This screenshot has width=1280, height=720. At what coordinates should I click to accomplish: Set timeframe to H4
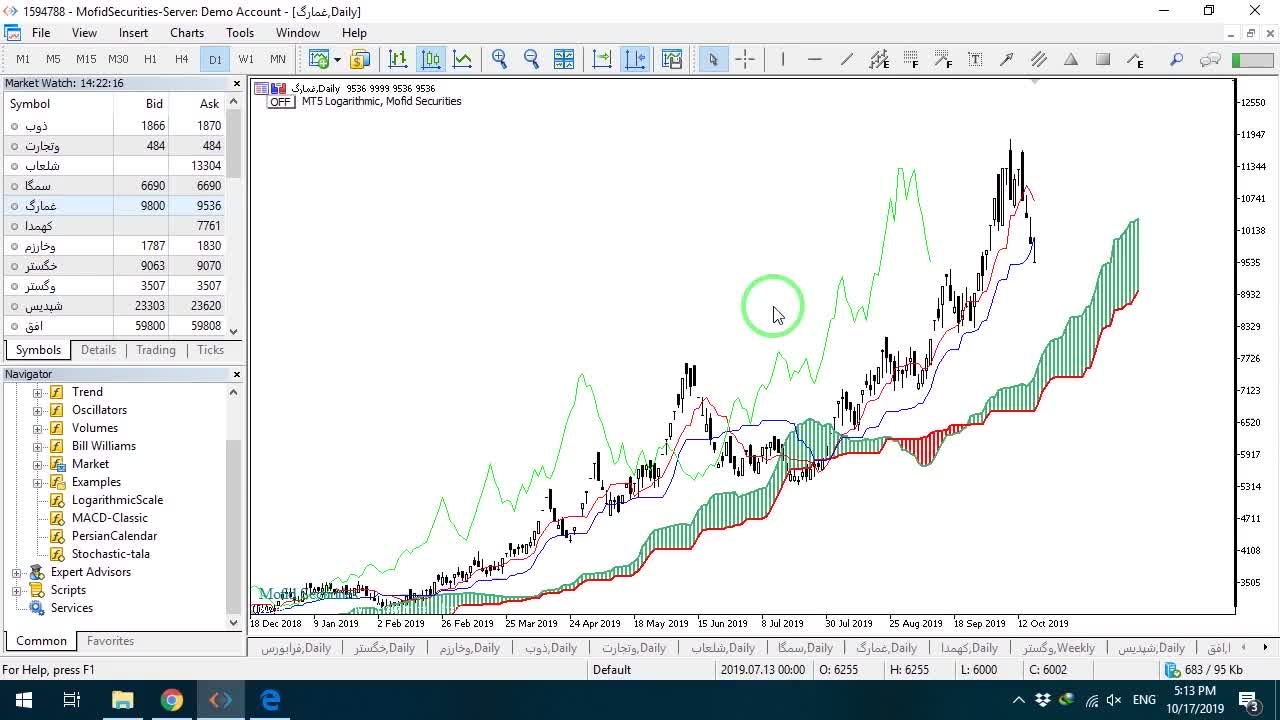182,60
